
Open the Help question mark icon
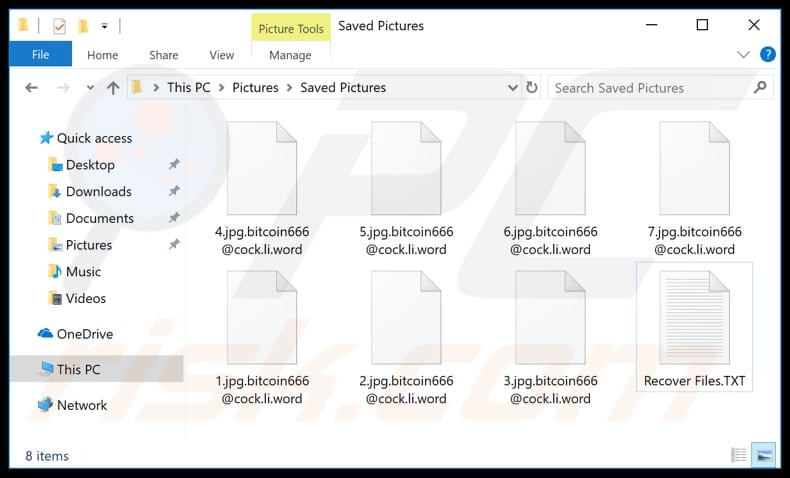point(768,54)
